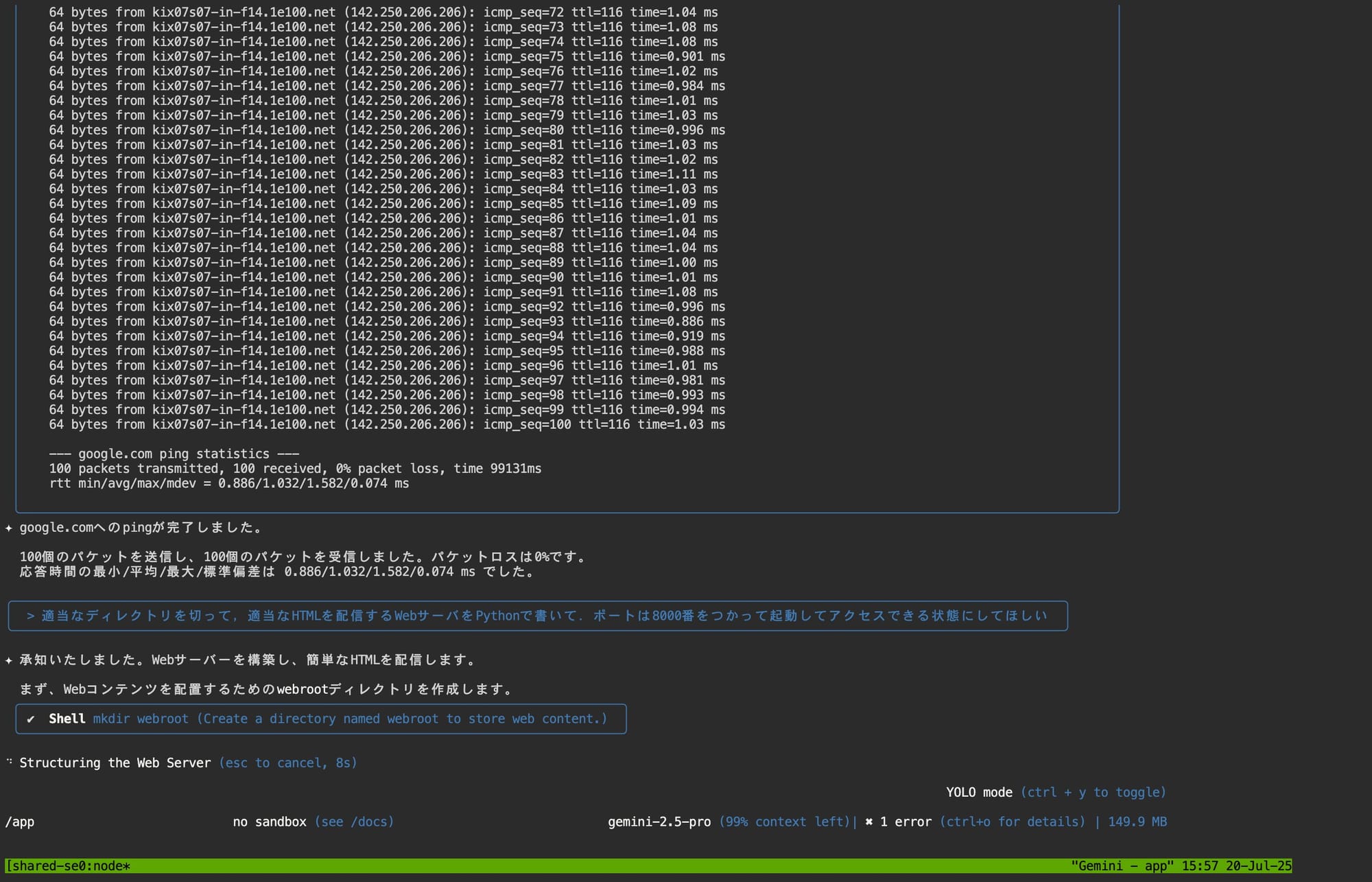
Task: Click the spinner icon beside Structuring the Web Server
Action: coord(9,761)
